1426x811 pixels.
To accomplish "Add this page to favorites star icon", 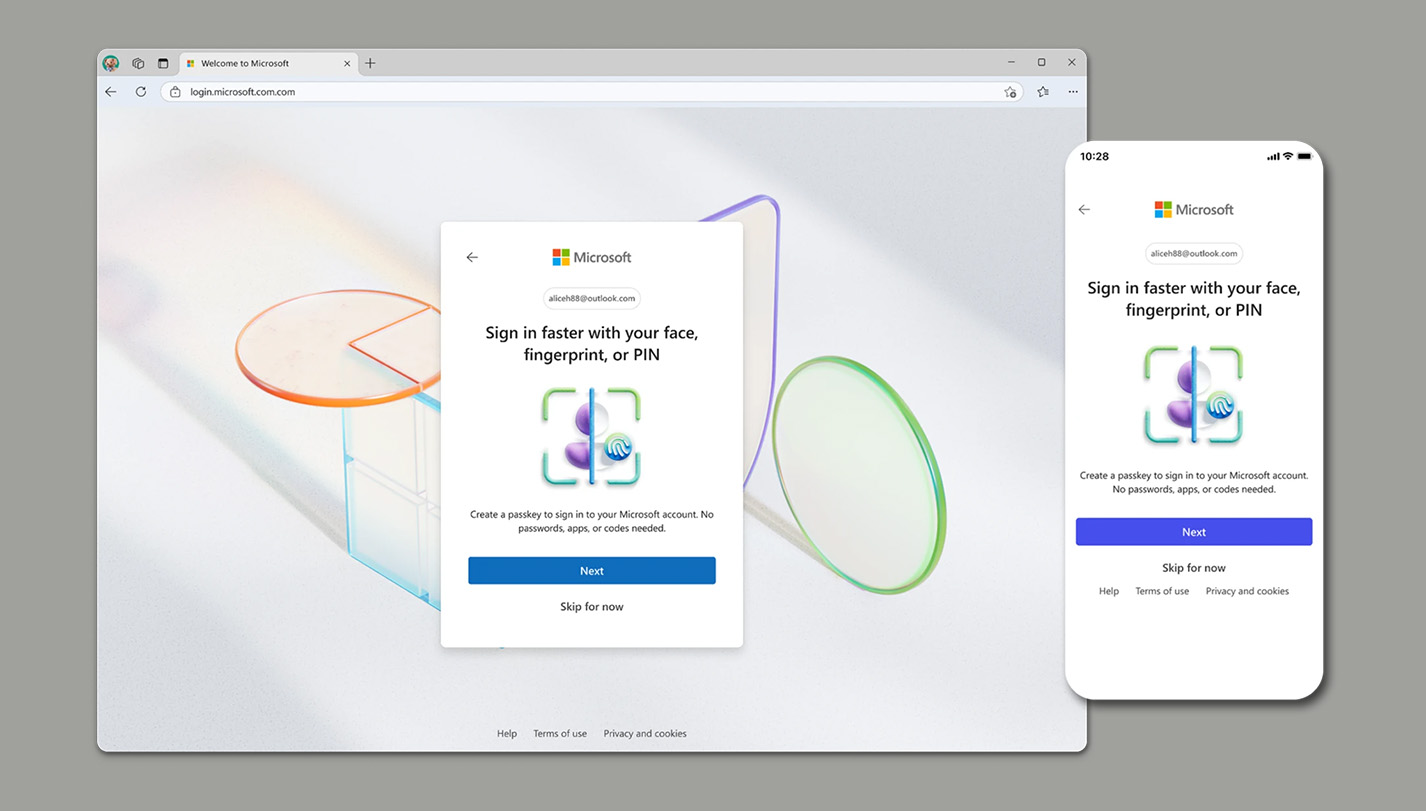I will click(1010, 92).
